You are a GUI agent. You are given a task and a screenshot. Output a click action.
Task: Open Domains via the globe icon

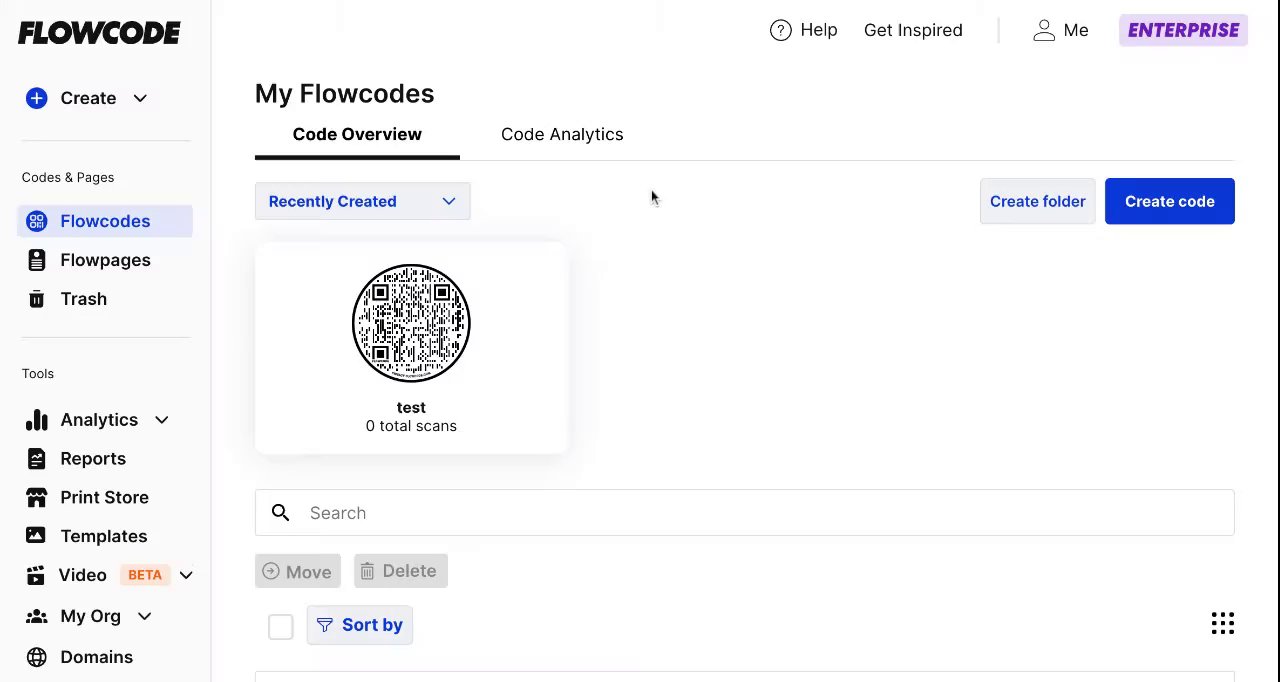click(37, 657)
